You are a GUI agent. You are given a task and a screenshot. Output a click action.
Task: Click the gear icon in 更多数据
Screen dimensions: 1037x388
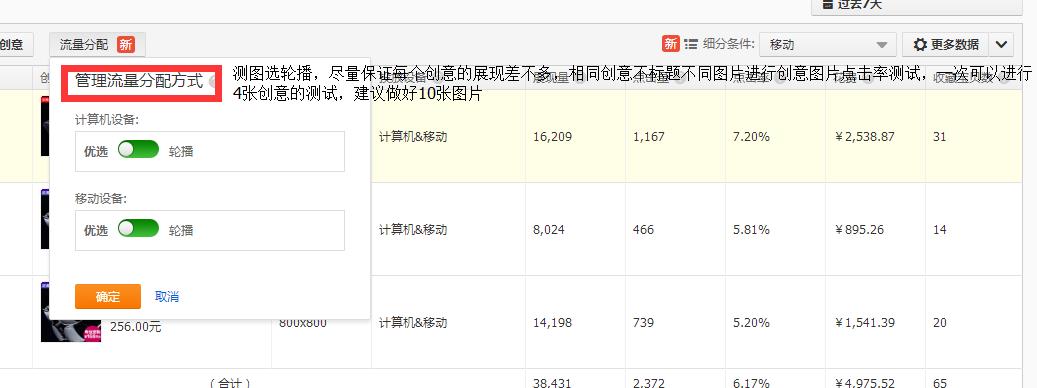pos(920,45)
